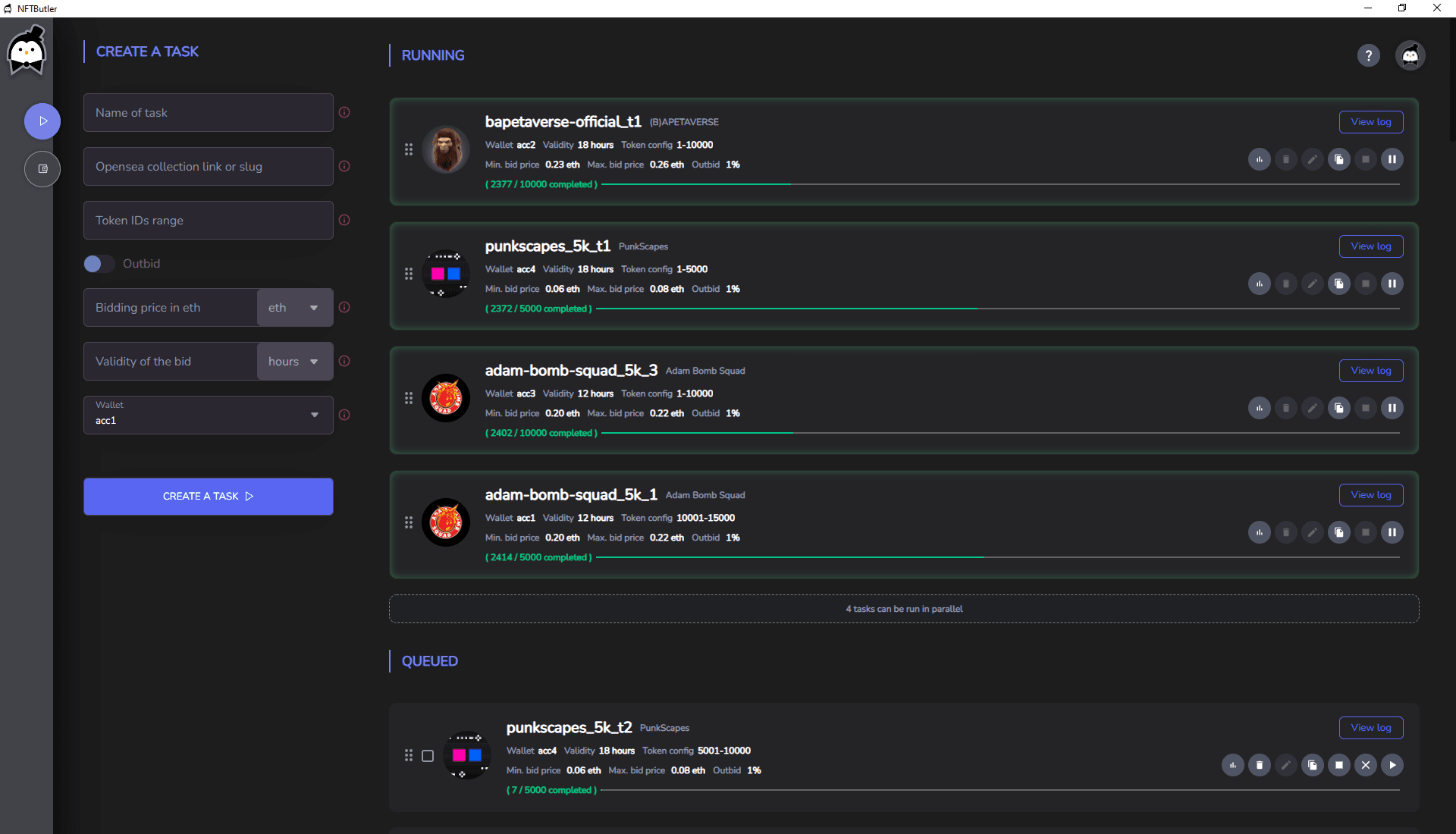
Task: Focus the Name of task field
Action: tap(209, 113)
